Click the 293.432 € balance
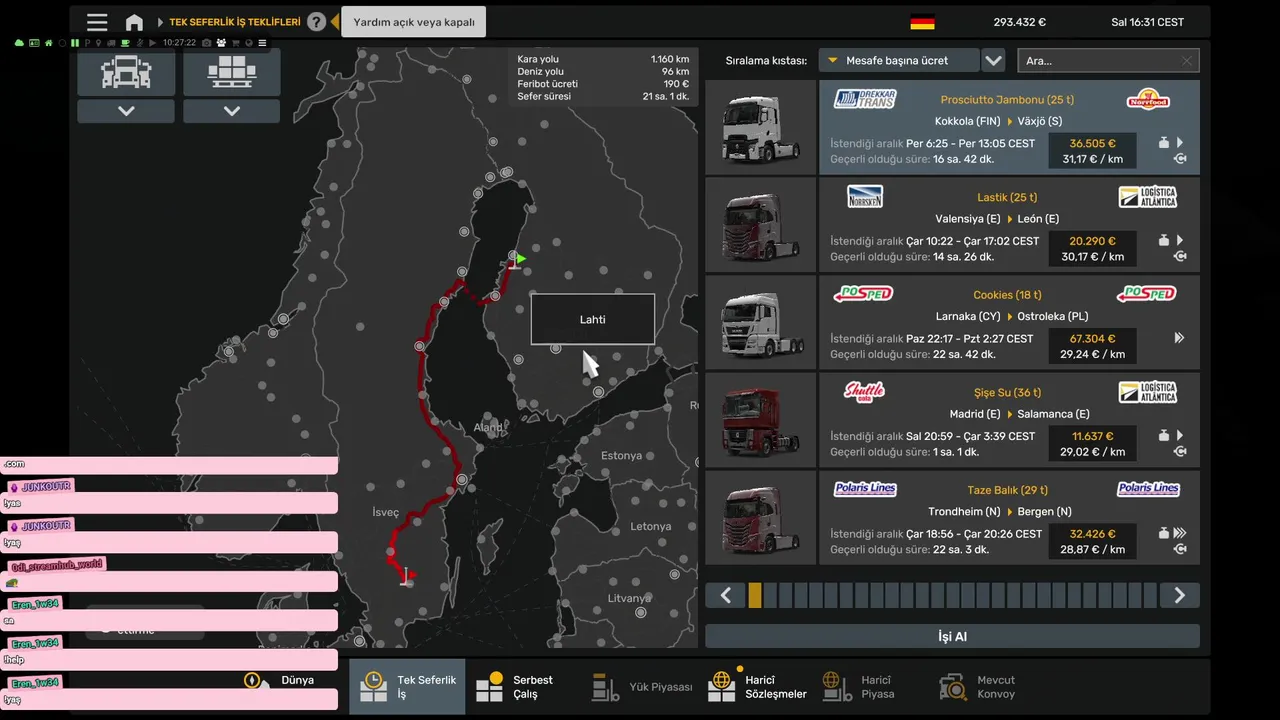Image resolution: width=1280 pixels, height=720 pixels. [x=1019, y=22]
